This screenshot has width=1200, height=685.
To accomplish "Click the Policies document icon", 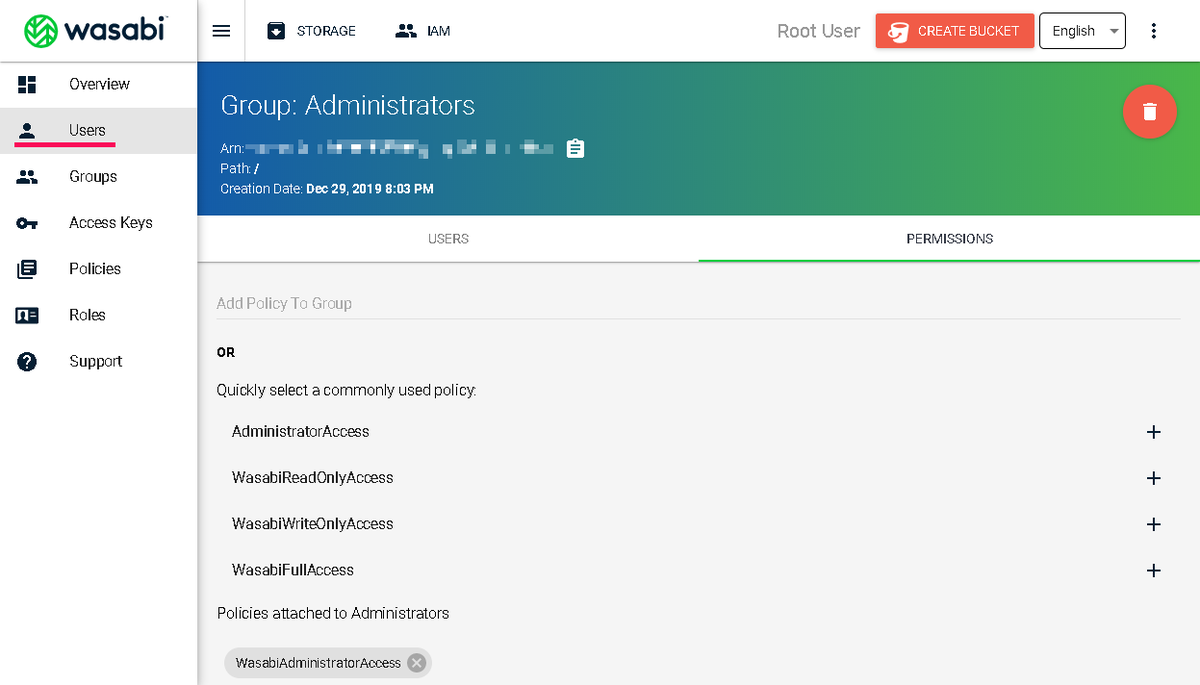I will [27, 269].
